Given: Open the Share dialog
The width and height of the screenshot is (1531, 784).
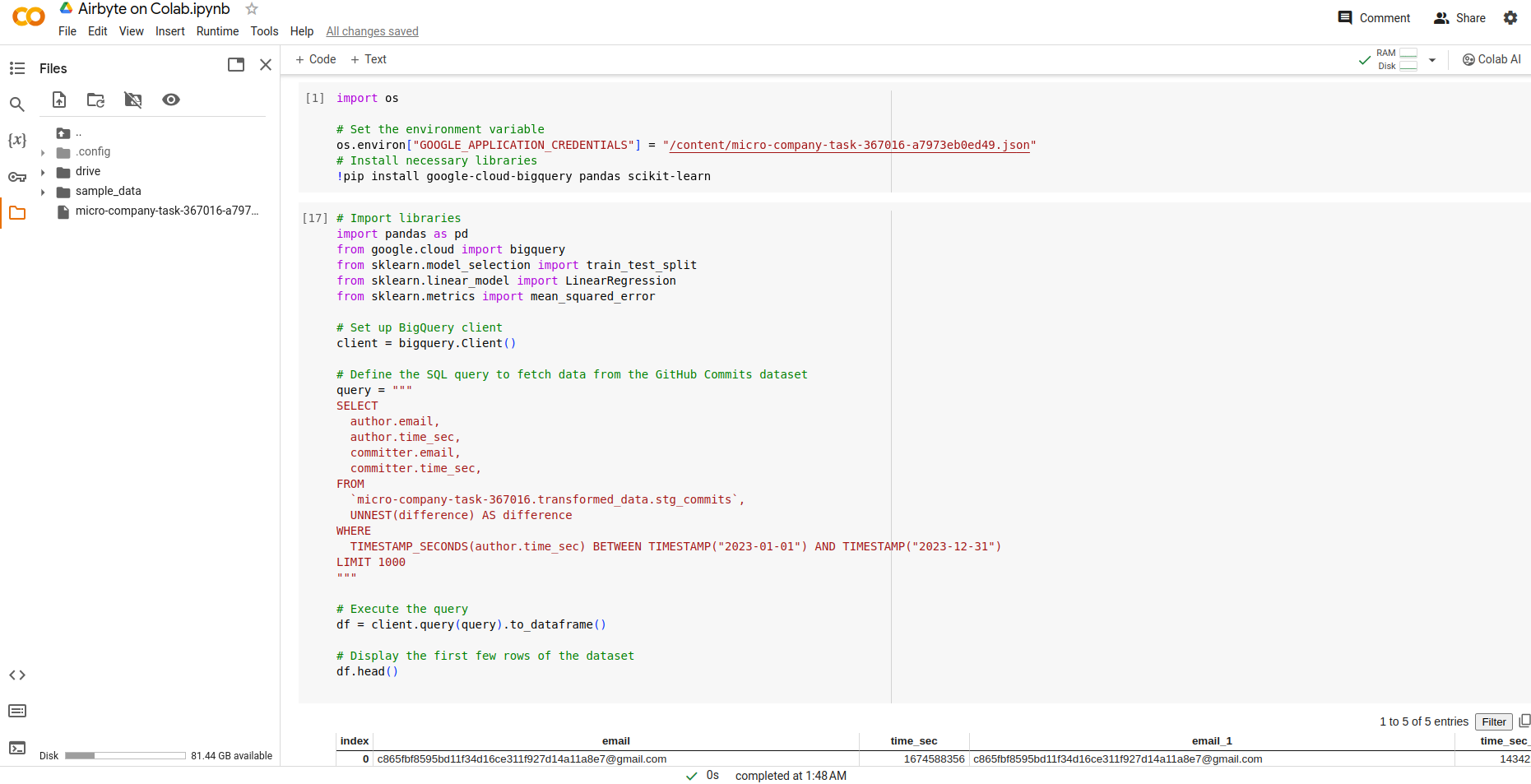Looking at the screenshot, I should (1459, 17).
